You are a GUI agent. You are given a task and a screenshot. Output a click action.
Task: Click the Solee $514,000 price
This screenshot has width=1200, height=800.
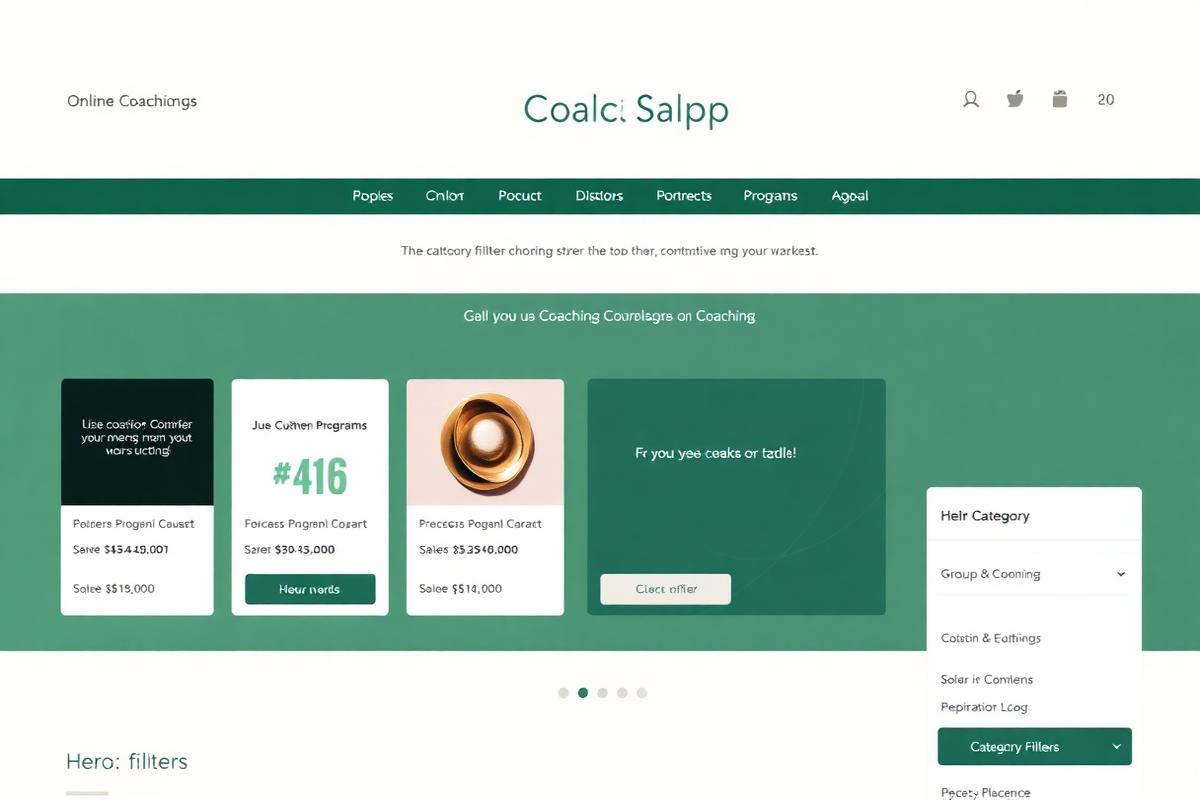pyautogui.click(x=460, y=589)
